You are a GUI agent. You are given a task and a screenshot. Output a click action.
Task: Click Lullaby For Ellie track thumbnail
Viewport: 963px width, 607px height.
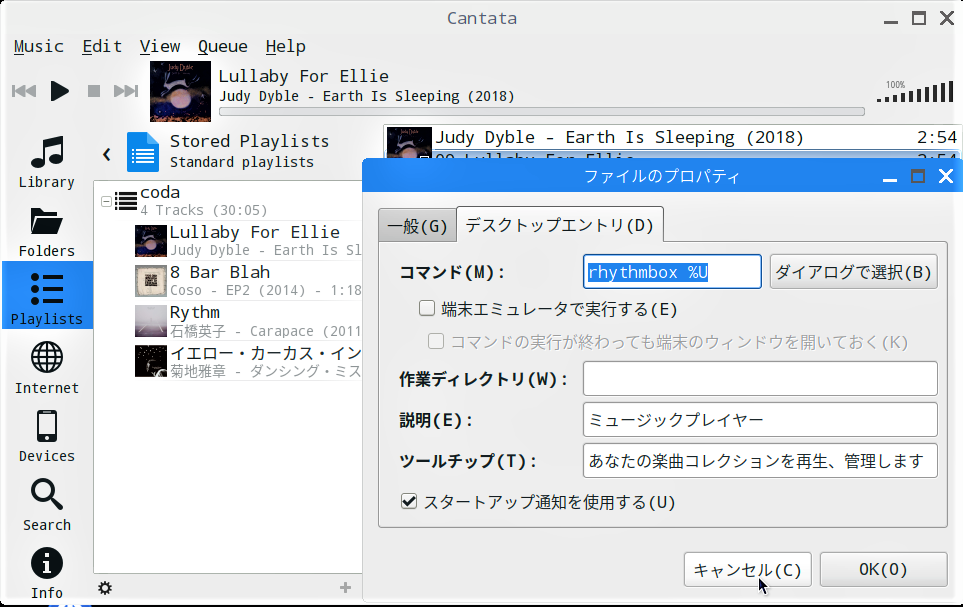click(150, 240)
